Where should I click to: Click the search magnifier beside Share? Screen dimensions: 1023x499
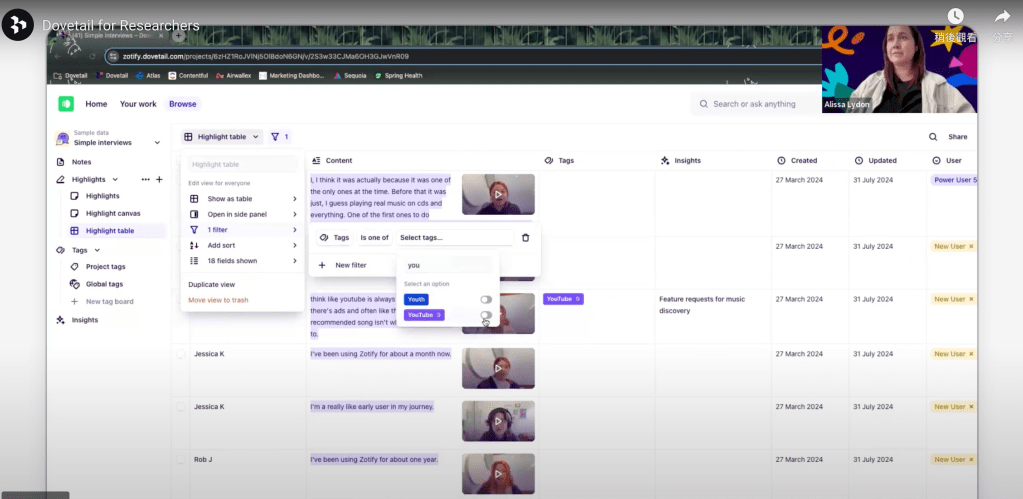click(933, 137)
